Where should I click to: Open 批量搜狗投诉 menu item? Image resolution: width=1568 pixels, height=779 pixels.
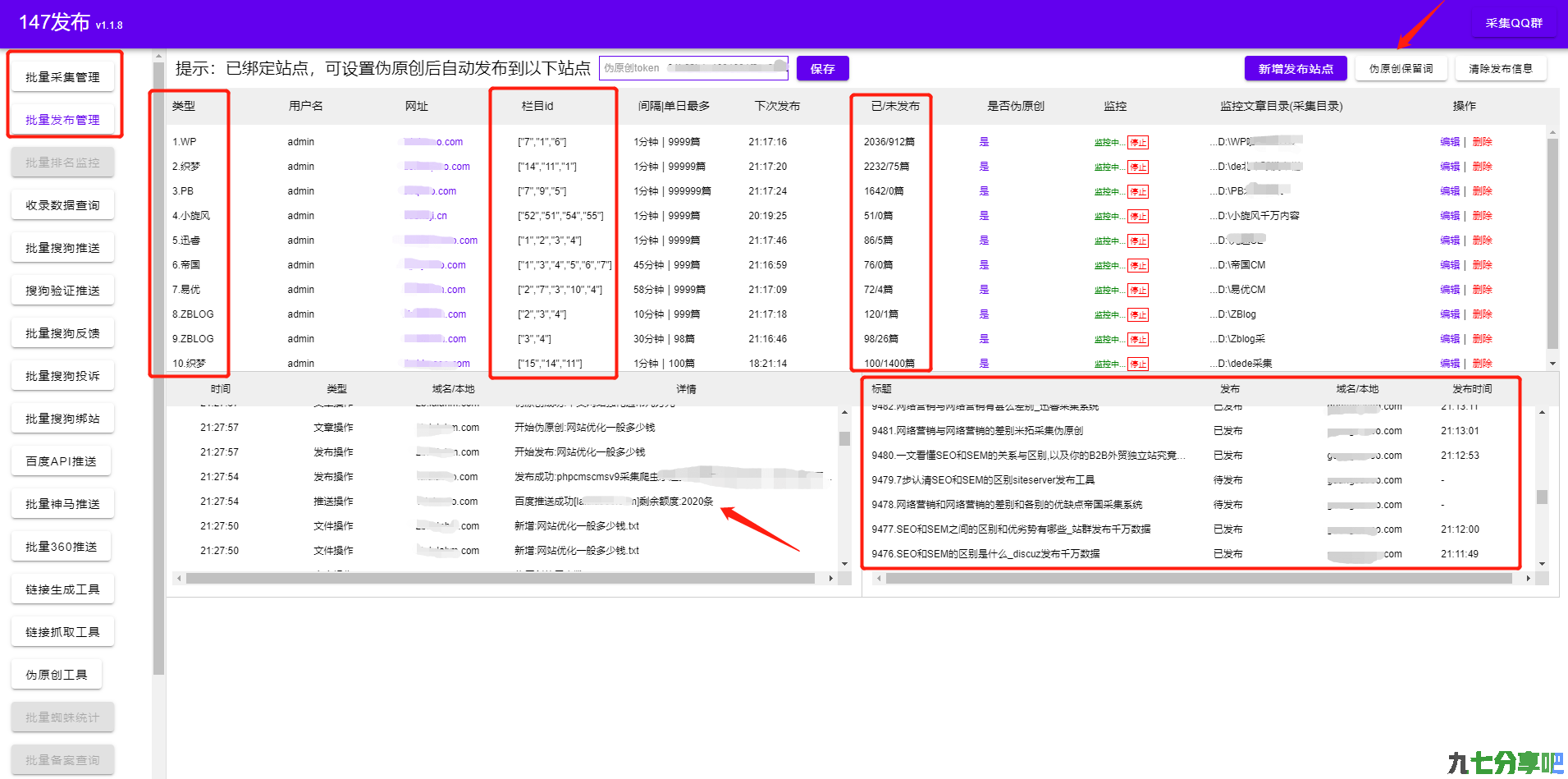click(x=62, y=376)
